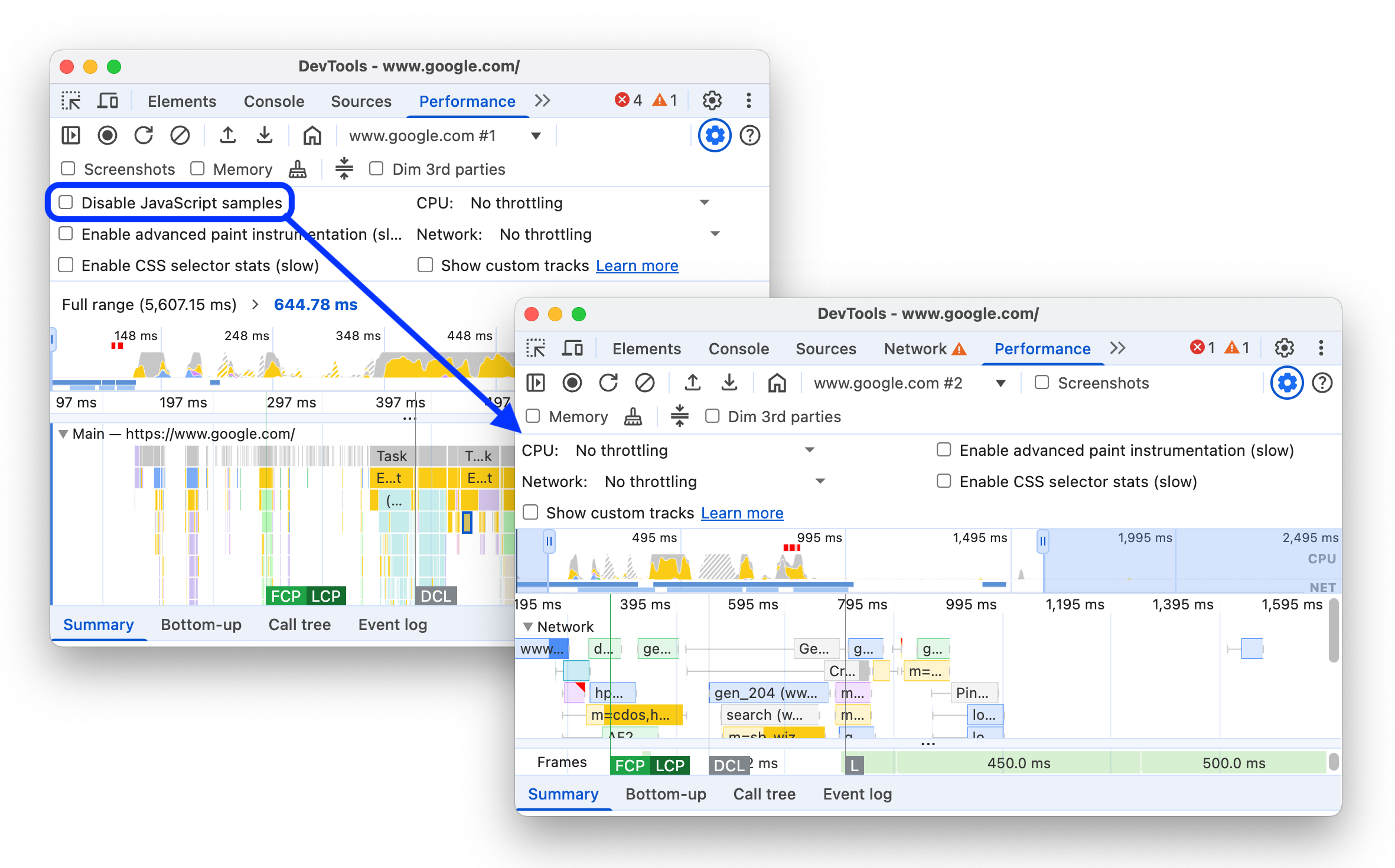Screen dimensions: 1395x868
Task: Enable Disable JavaScript samples
Action: [66, 203]
